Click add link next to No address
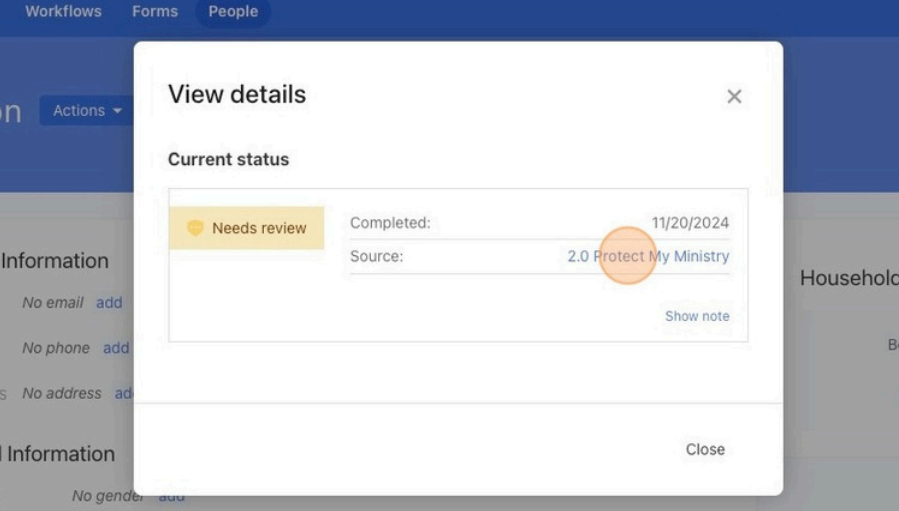The height and width of the screenshot is (511, 899). (123, 393)
